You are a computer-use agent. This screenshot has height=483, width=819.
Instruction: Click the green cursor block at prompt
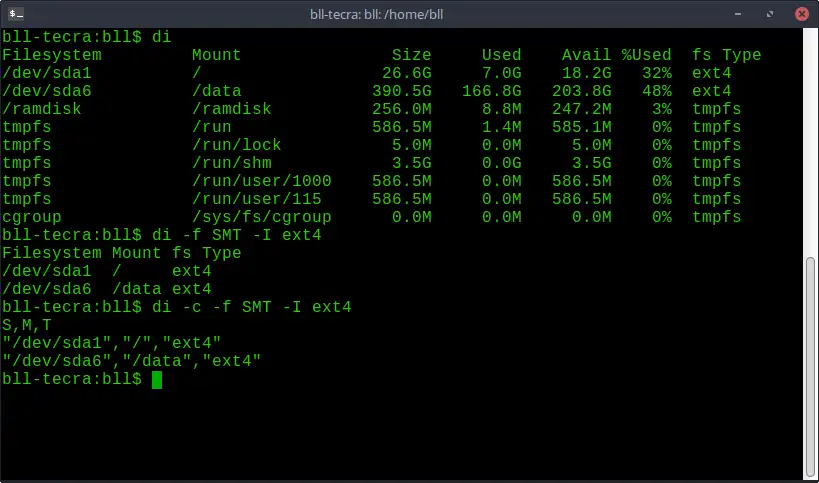[157, 380]
